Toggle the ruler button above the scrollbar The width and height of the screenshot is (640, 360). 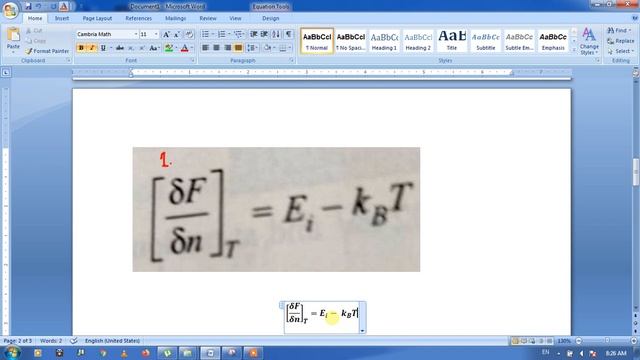tap(636, 73)
